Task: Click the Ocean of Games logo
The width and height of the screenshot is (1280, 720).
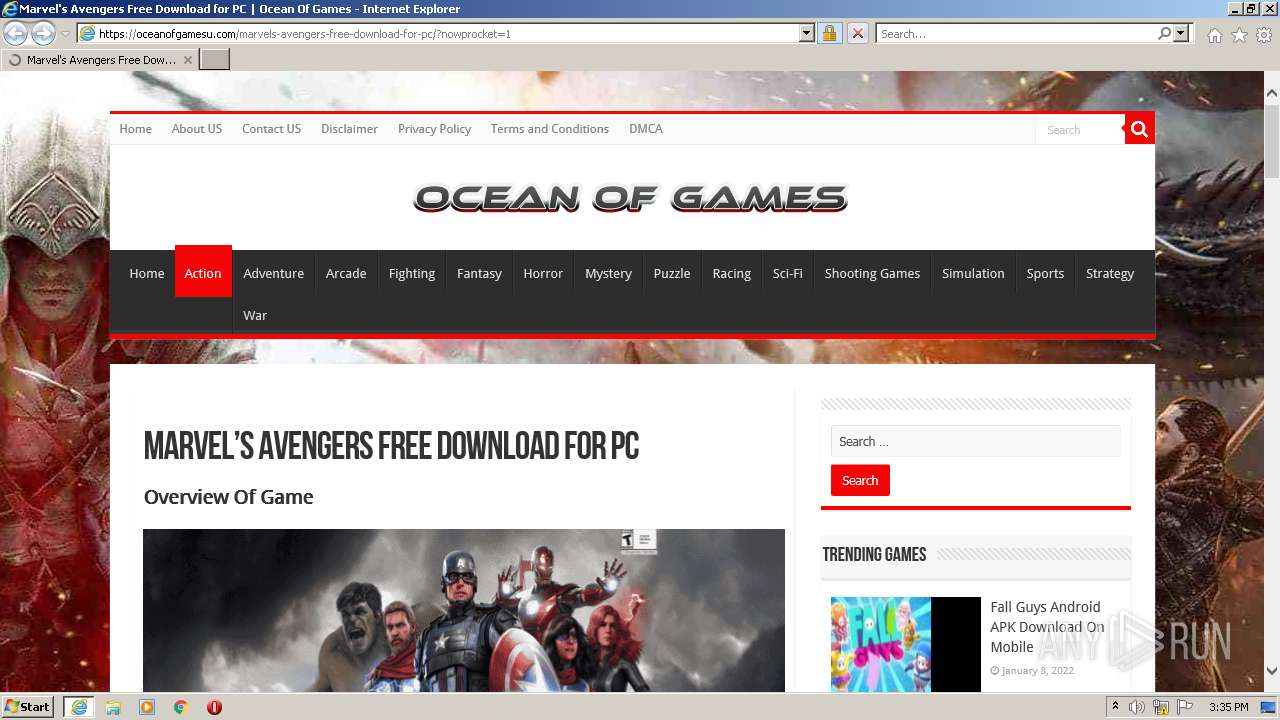Action: click(x=630, y=198)
